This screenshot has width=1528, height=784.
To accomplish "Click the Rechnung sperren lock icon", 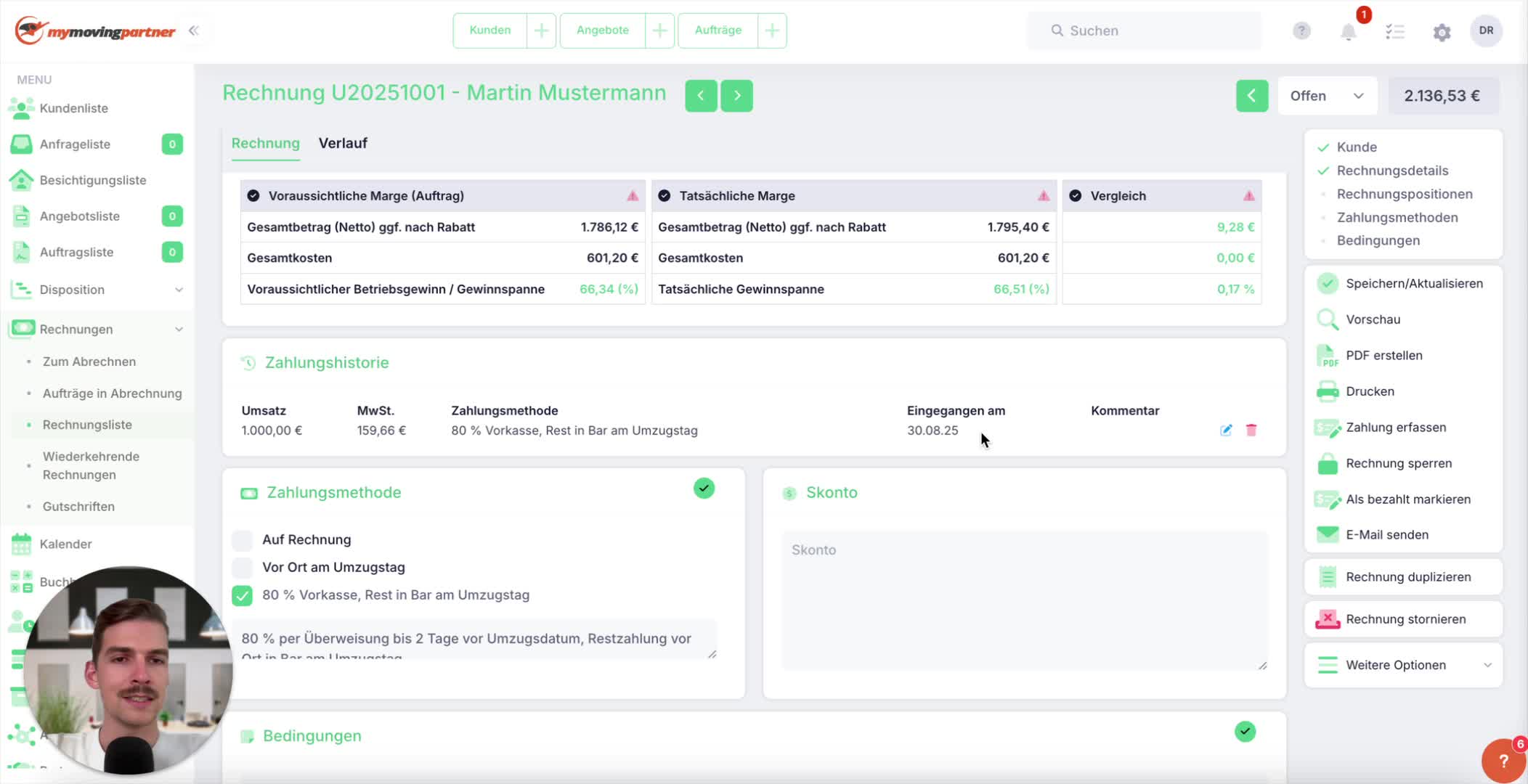I will [x=1328, y=463].
